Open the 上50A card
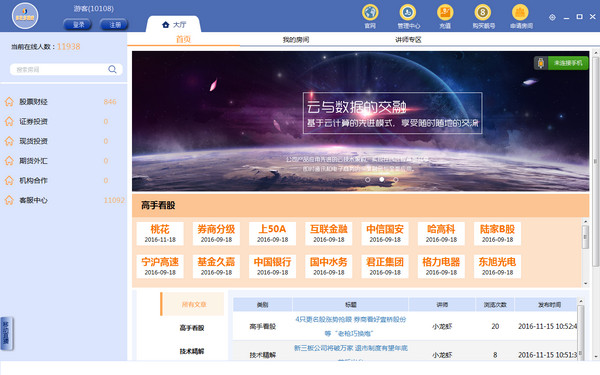The image size is (600, 375). pos(272,233)
